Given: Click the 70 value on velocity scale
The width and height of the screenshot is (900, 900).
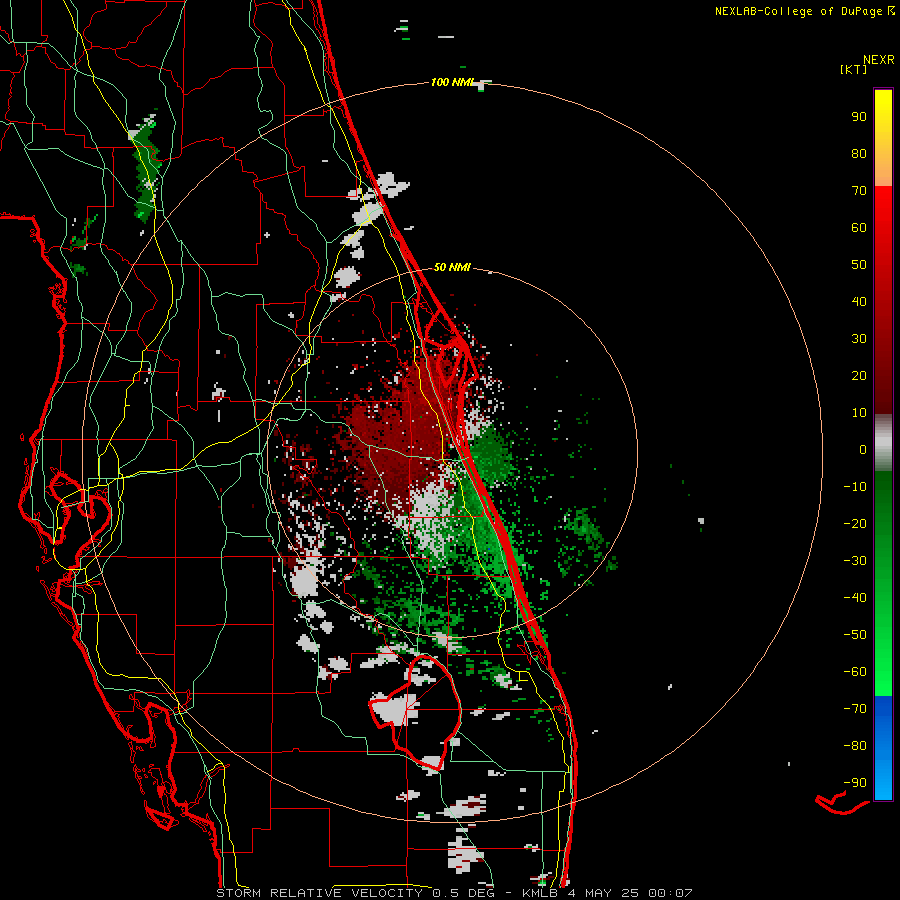Looking at the screenshot, I should (859, 191).
